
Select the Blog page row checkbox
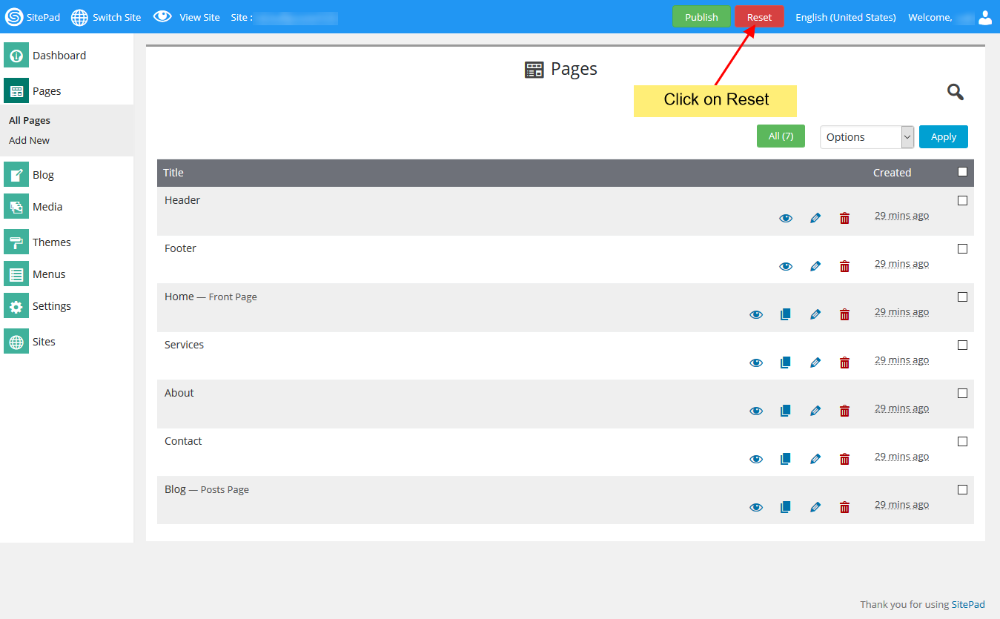pyautogui.click(x=962, y=490)
